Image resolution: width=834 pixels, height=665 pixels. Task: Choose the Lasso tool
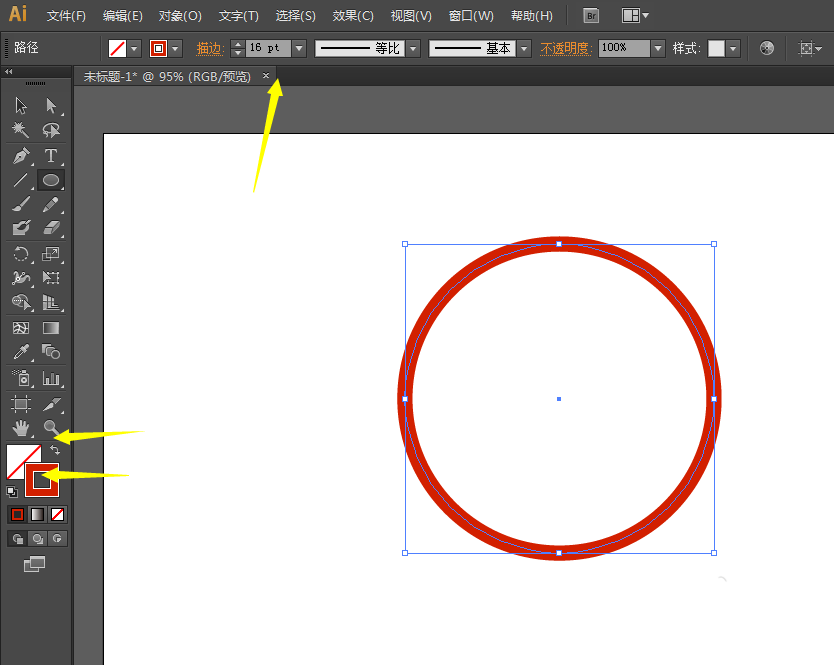(x=51, y=129)
